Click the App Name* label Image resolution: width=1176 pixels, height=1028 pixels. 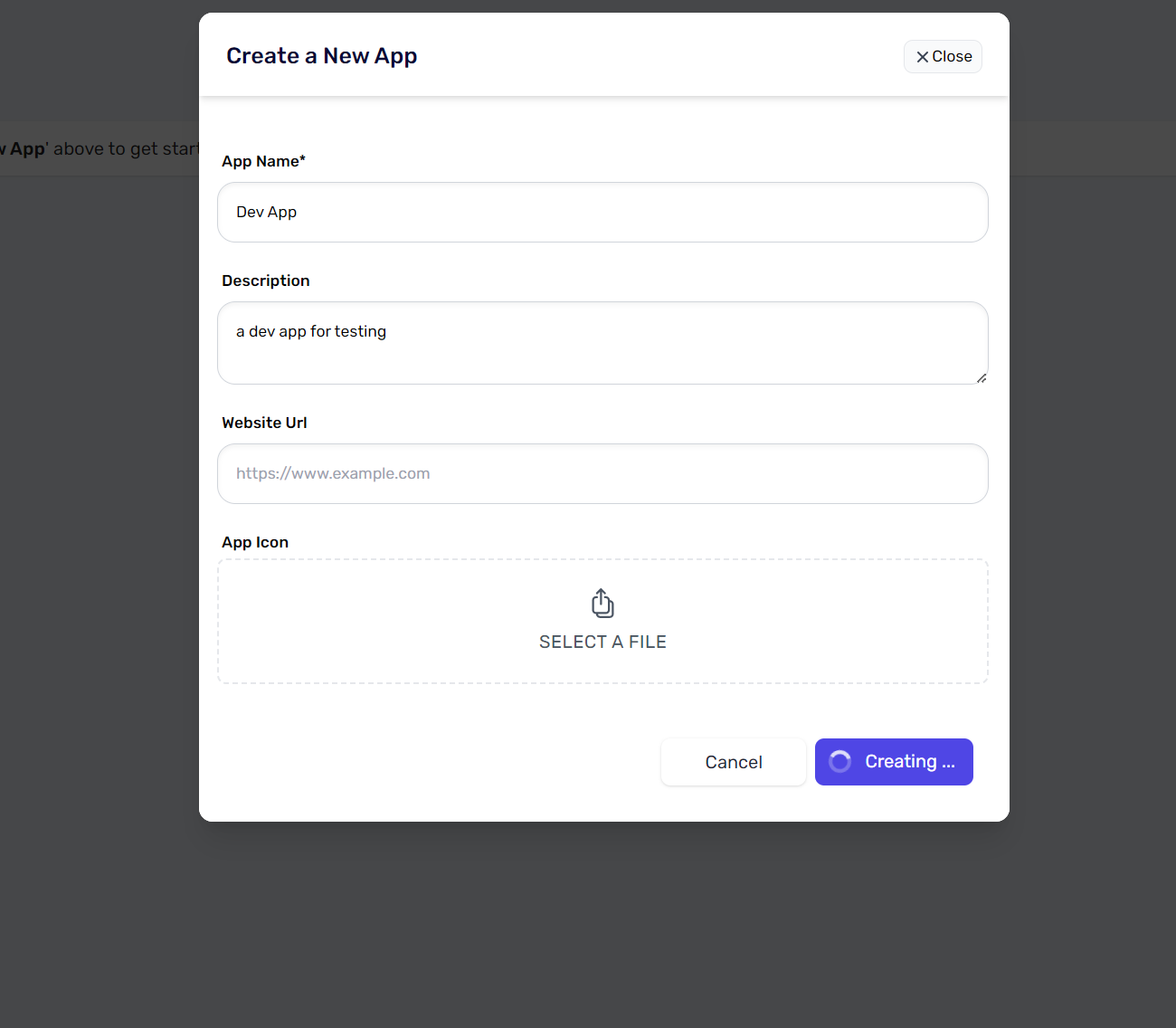coord(263,161)
